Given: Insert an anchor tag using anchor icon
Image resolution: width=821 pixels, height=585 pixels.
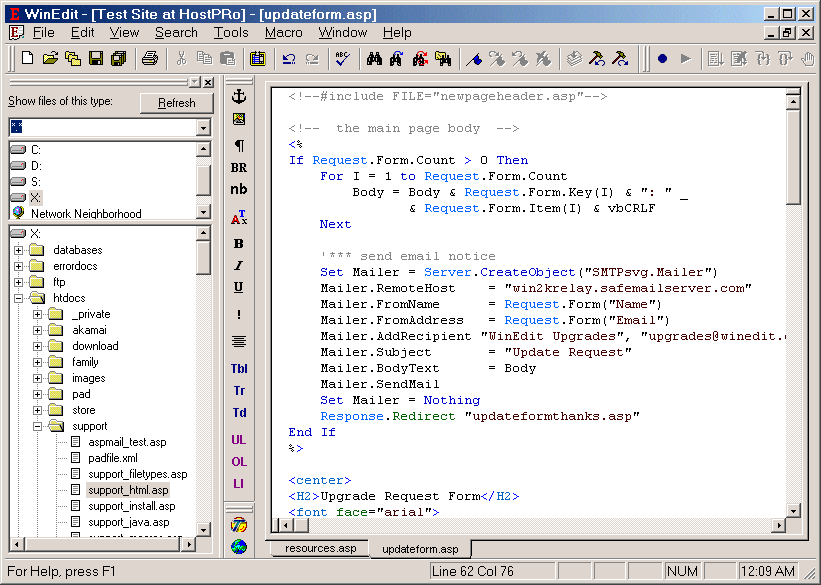Looking at the screenshot, I should tap(239, 96).
